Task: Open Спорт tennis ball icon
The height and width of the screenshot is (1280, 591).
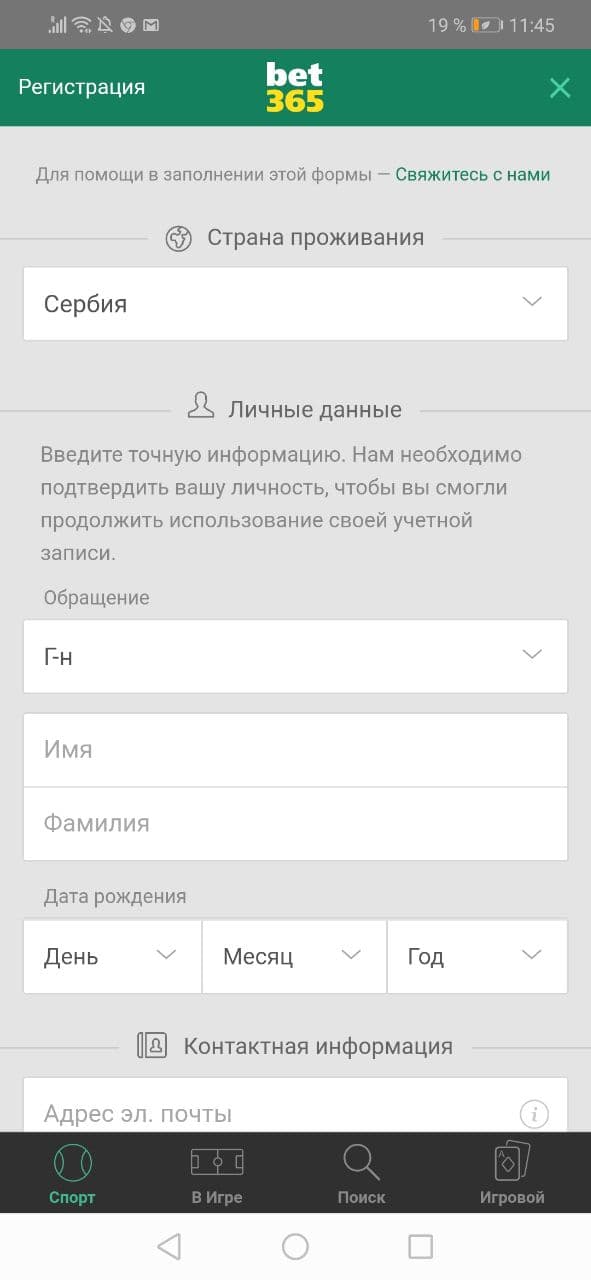Action: (x=72, y=1162)
